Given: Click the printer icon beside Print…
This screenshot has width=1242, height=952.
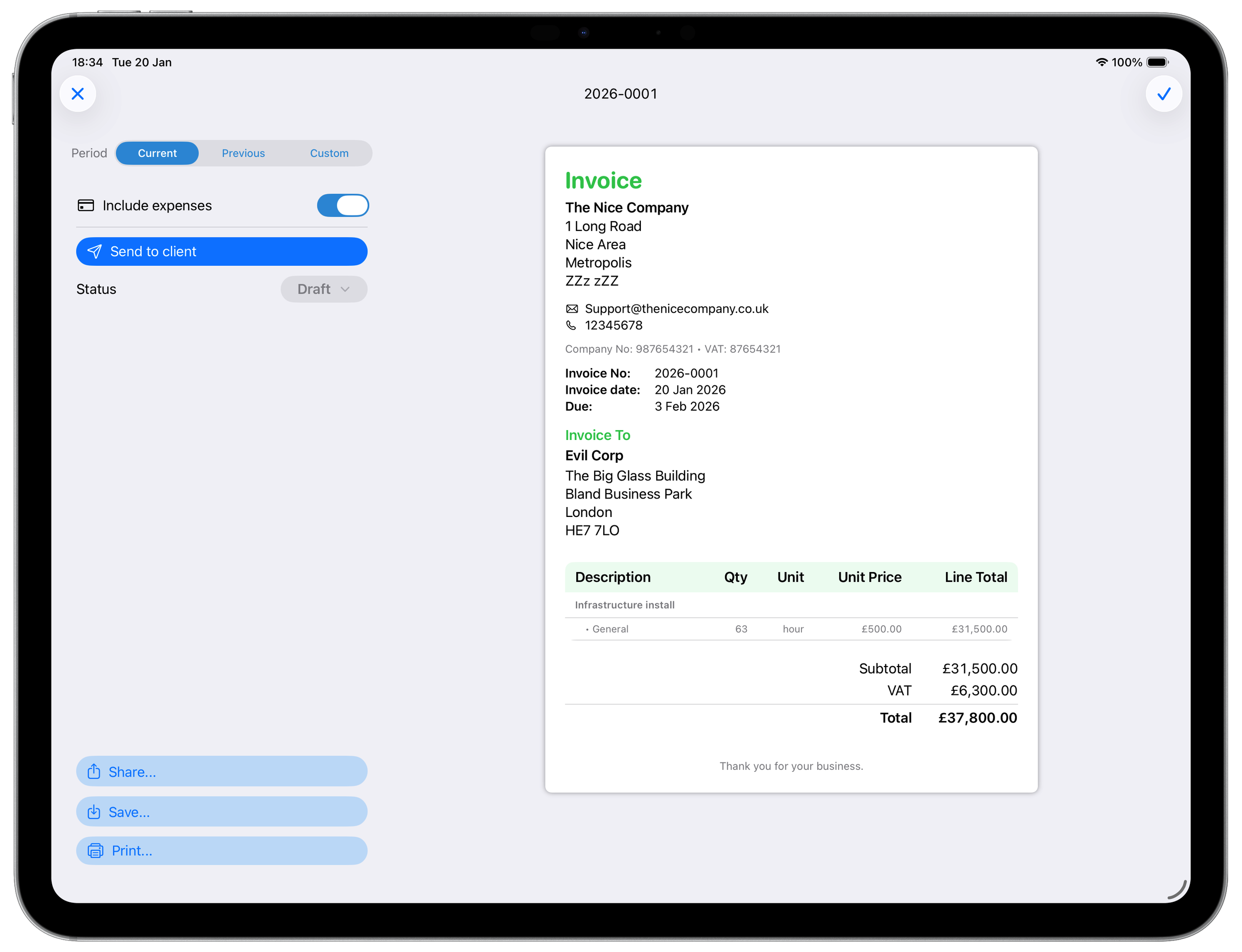Looking at the screenshot, I should coord(95,851).
